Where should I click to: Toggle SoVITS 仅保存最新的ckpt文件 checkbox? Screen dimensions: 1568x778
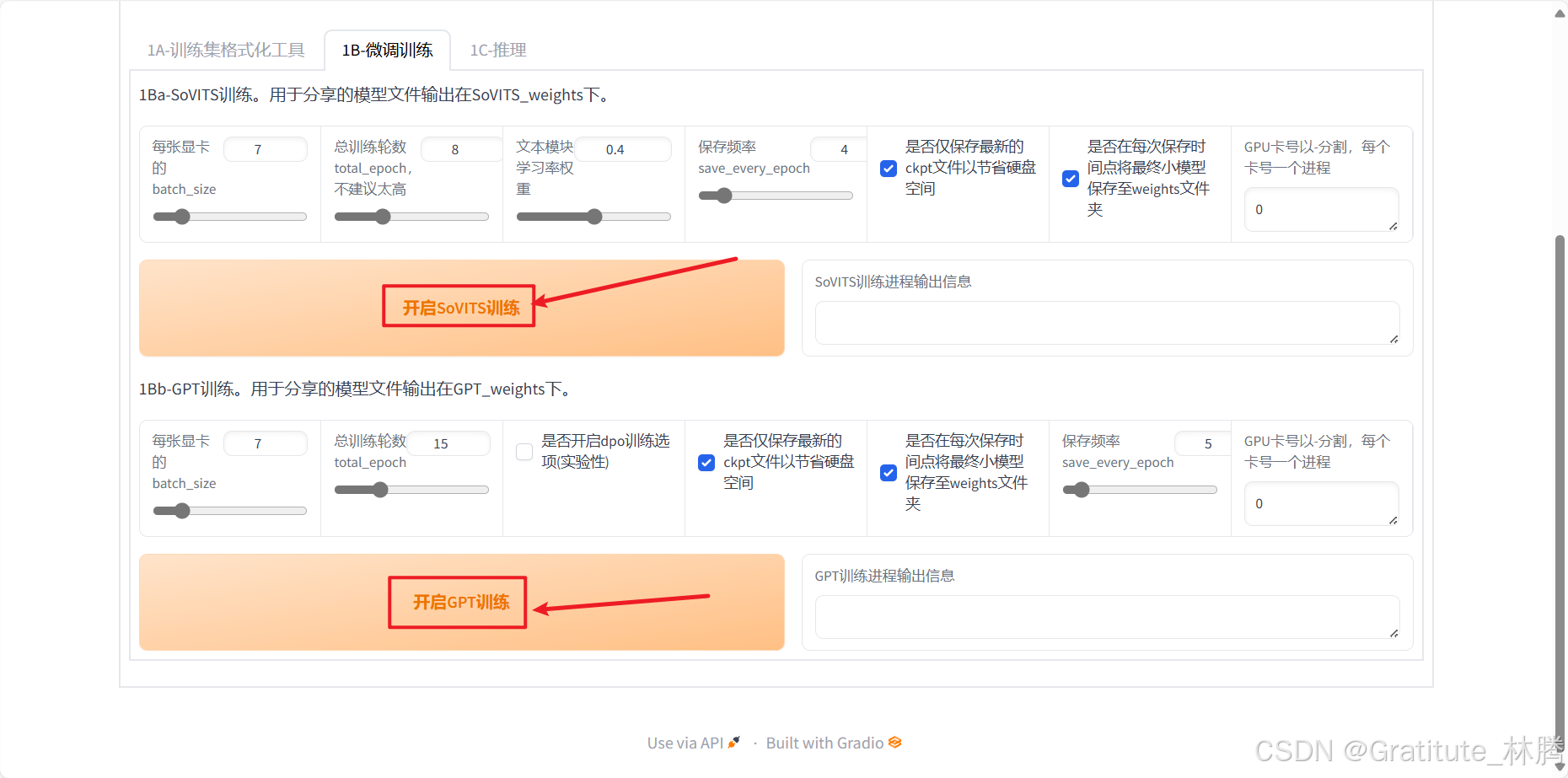pyautogui.click(x=889, y=168)
